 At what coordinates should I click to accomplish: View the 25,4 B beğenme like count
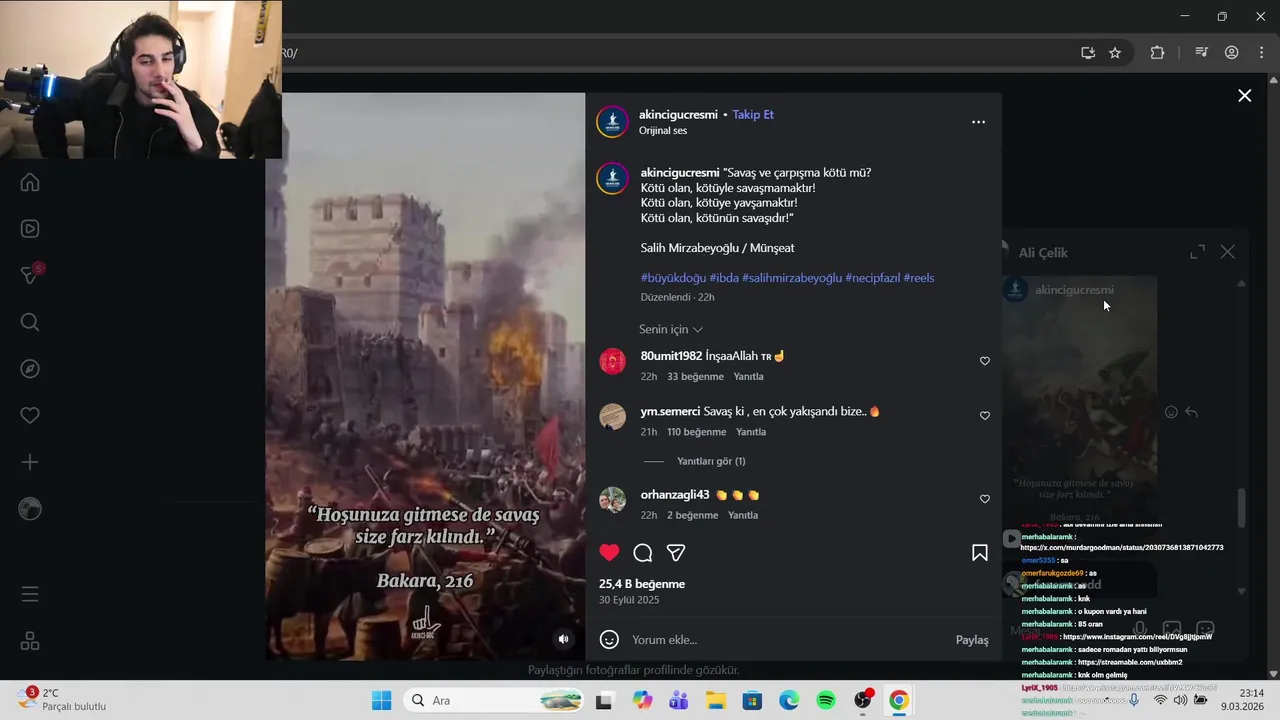click(x=642, y=584)
